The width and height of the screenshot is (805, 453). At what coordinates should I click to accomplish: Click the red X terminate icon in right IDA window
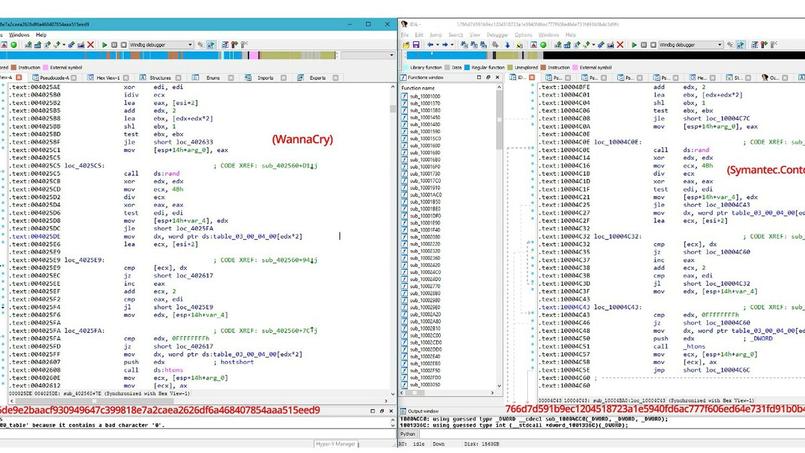tap(620, 45)
